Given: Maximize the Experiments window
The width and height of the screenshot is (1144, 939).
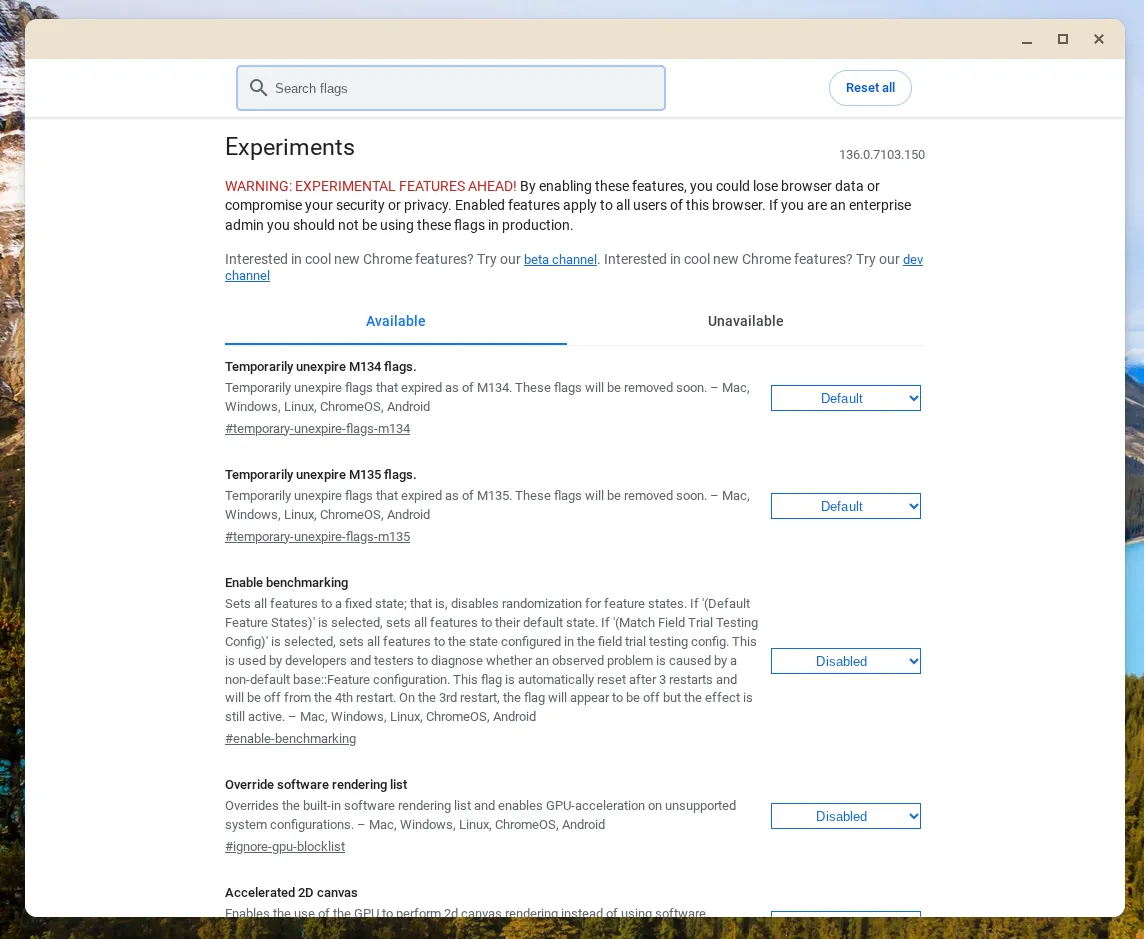Looking at the screenshot, I should click(x=1063, y=40).
